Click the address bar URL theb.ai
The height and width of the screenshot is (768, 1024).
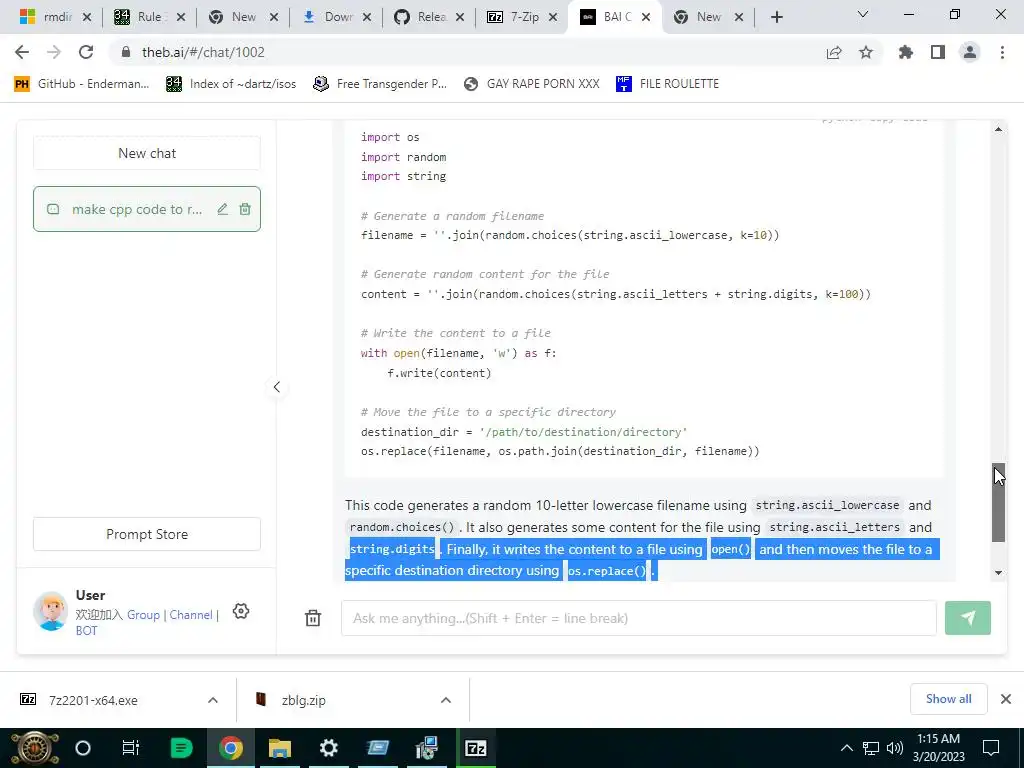(203, 52)
